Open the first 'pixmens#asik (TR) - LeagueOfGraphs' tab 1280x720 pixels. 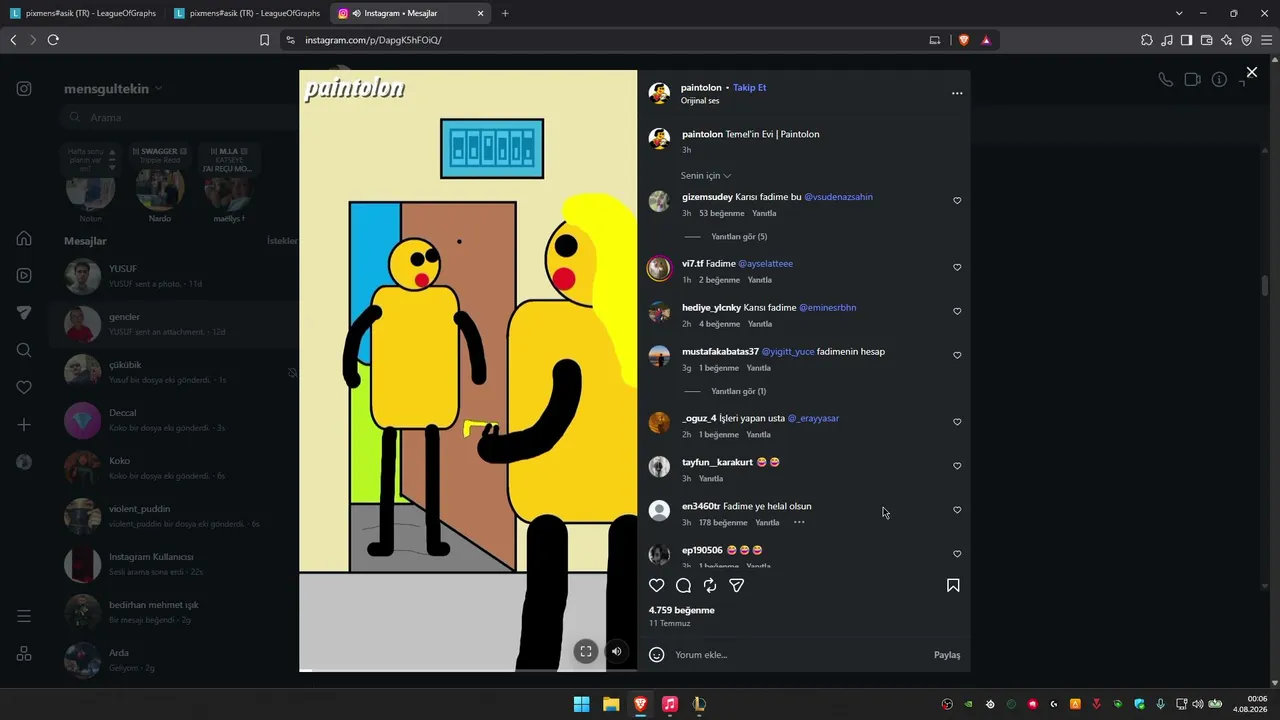tap(82, 13)
